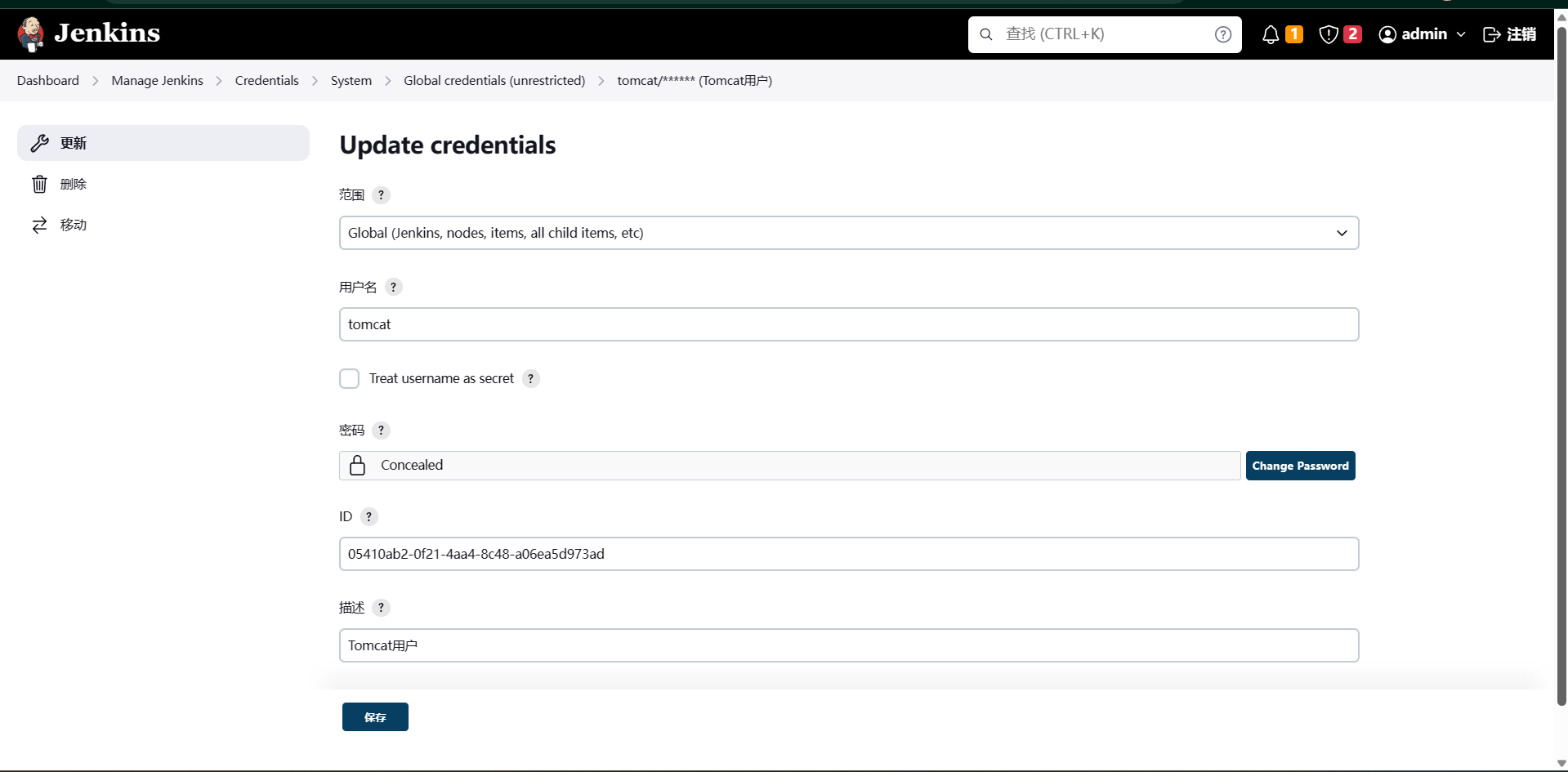This screenshot has width=1568, height=772.
Task: Select 更新 sidebar item
Action: pyautogui.click(x=163, y=143)
